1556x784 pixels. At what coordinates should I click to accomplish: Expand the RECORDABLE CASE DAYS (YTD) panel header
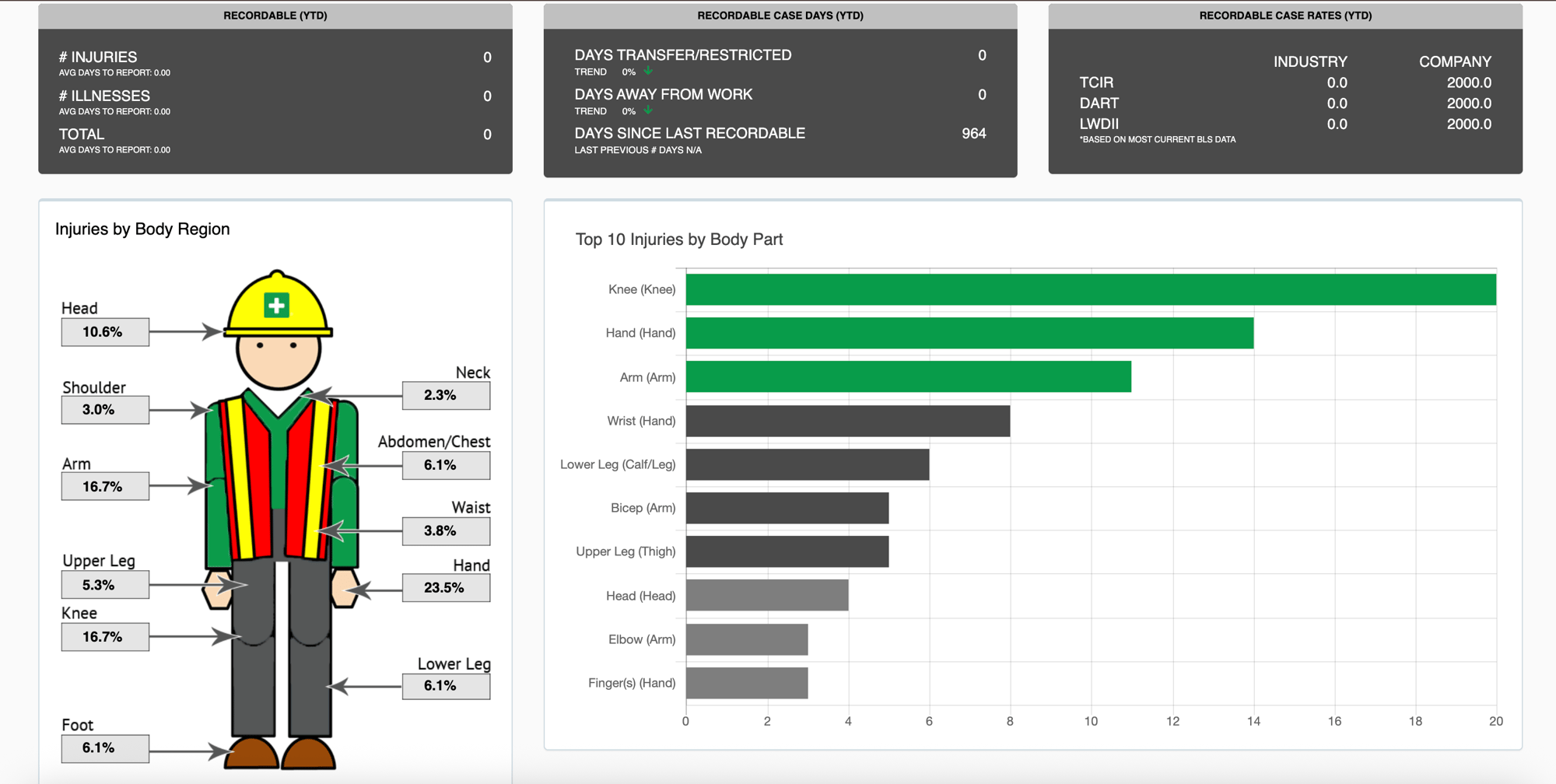[x=780, y=15]
